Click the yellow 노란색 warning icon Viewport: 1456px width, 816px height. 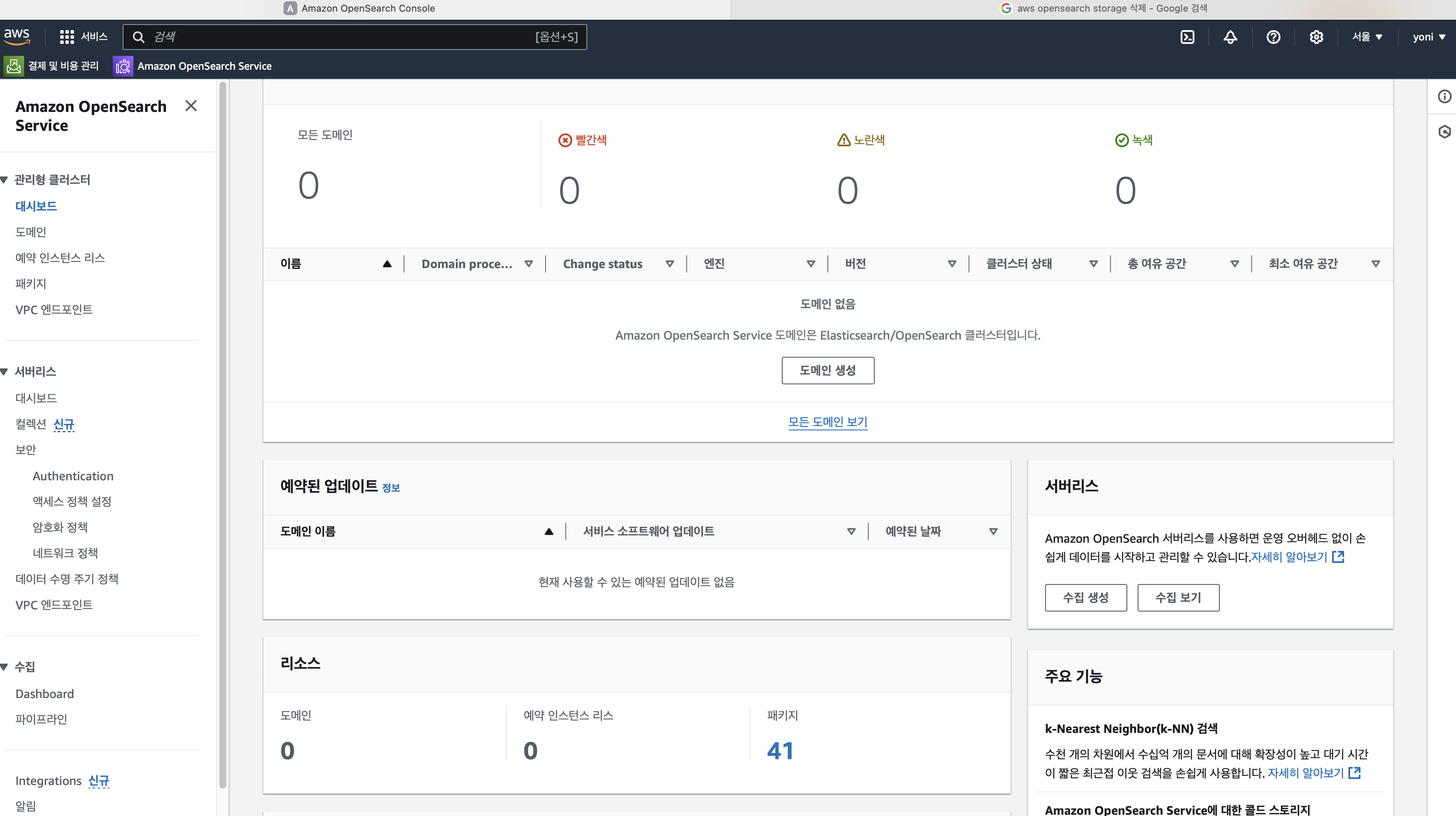click(x=844, y=140)
